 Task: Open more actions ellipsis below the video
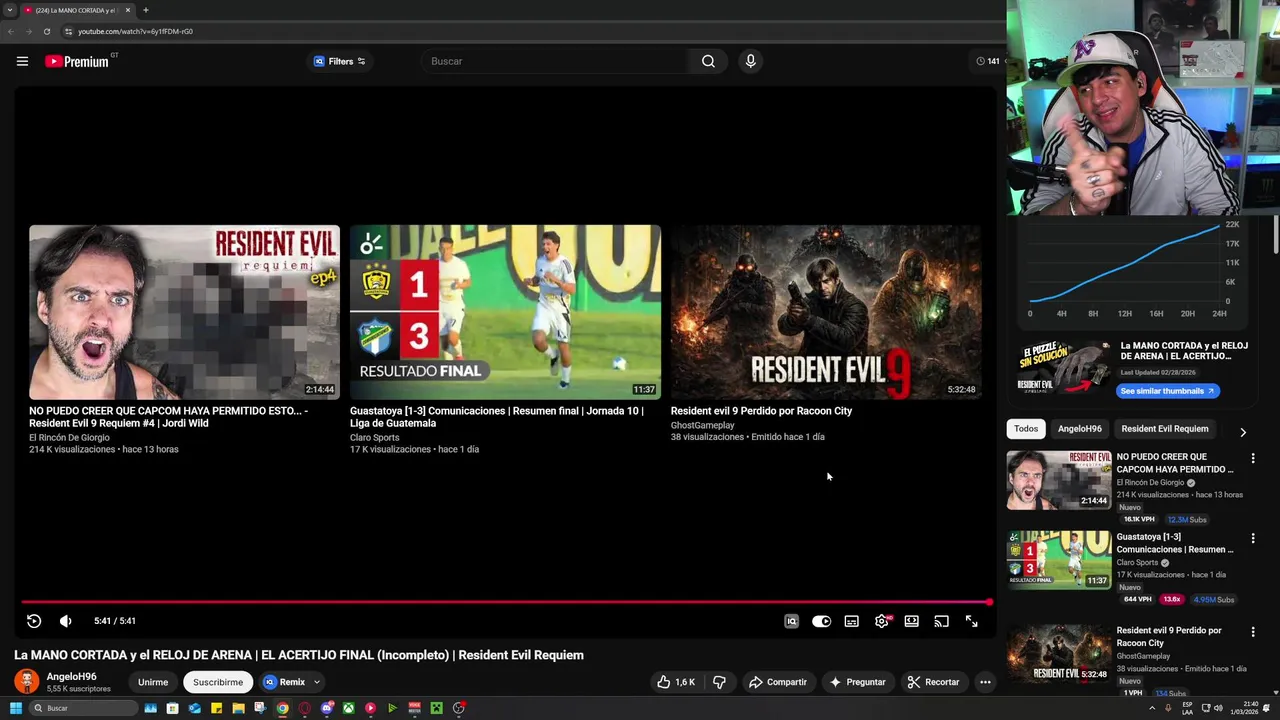(985, 682)
